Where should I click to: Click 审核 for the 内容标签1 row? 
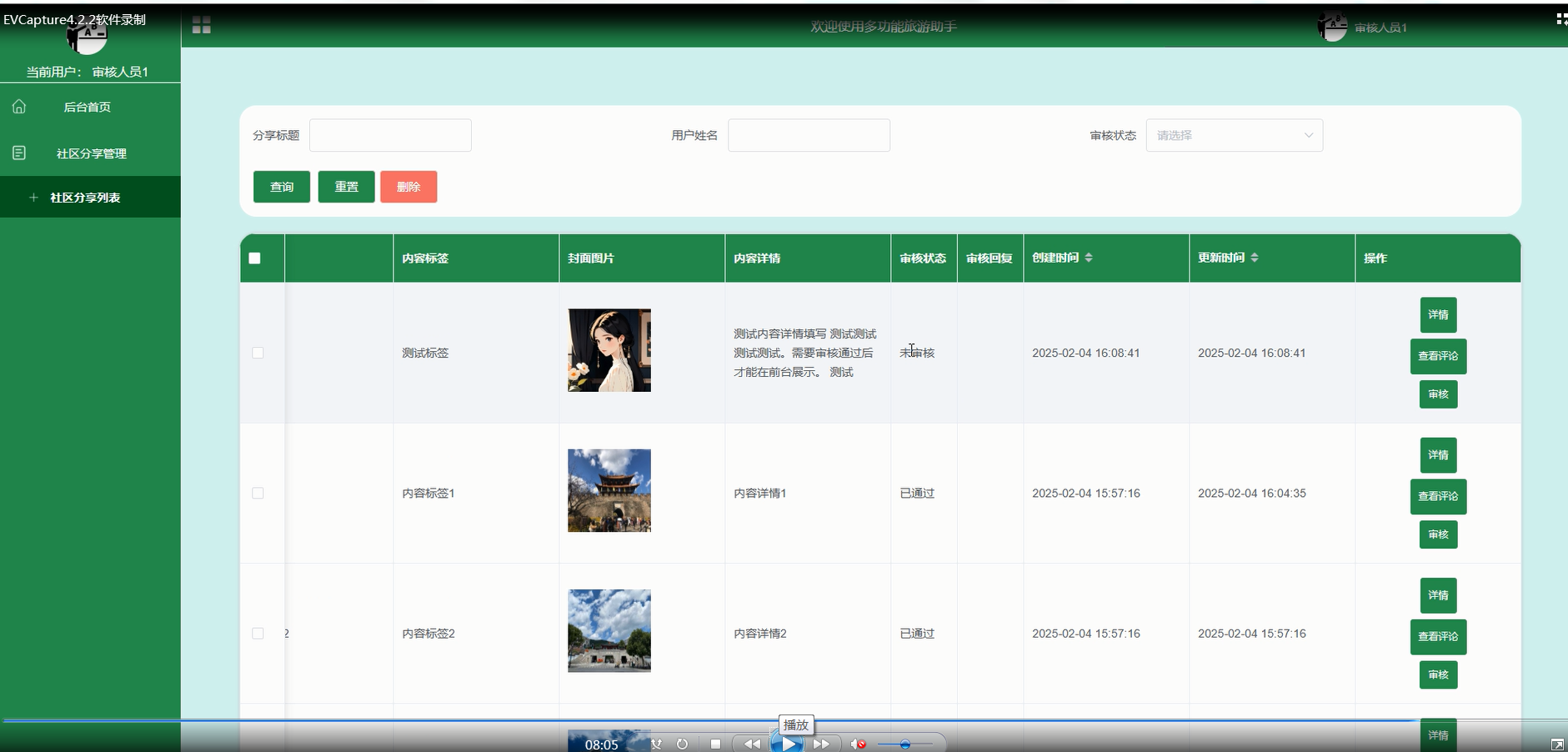1438,534
